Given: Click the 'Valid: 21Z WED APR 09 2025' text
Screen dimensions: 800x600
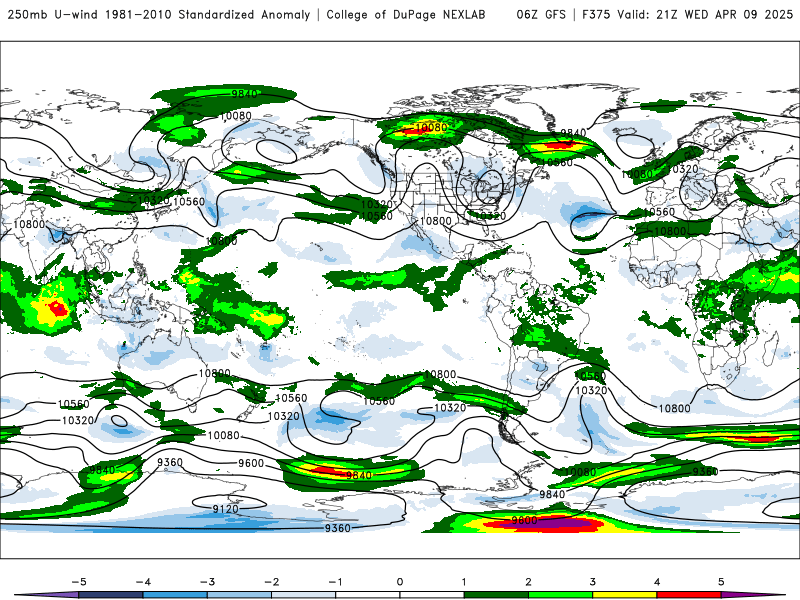Looking at the screenshot, I should click(x=705, y=15).
